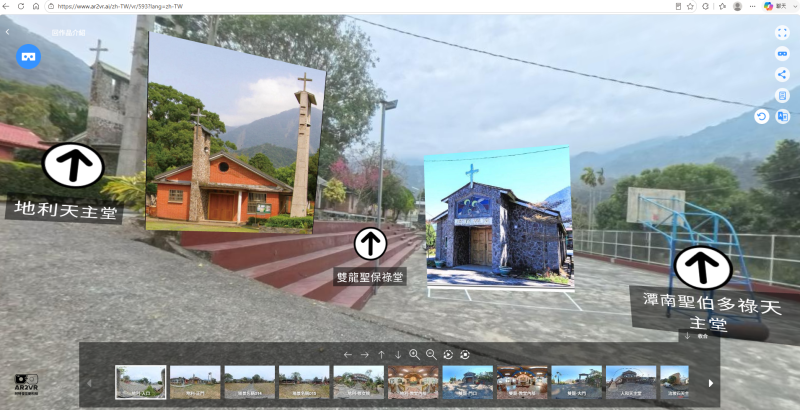Pan the panorama right
Image resolution: width=800 pixels, height=410 pixels.
[364, 355]
